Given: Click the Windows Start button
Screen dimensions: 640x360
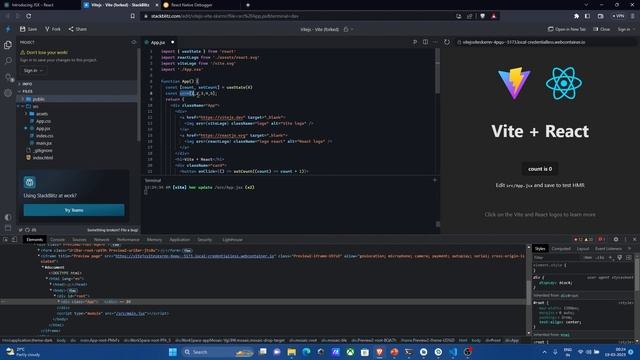Looking at the screenshot, I should tap(173, 351).
